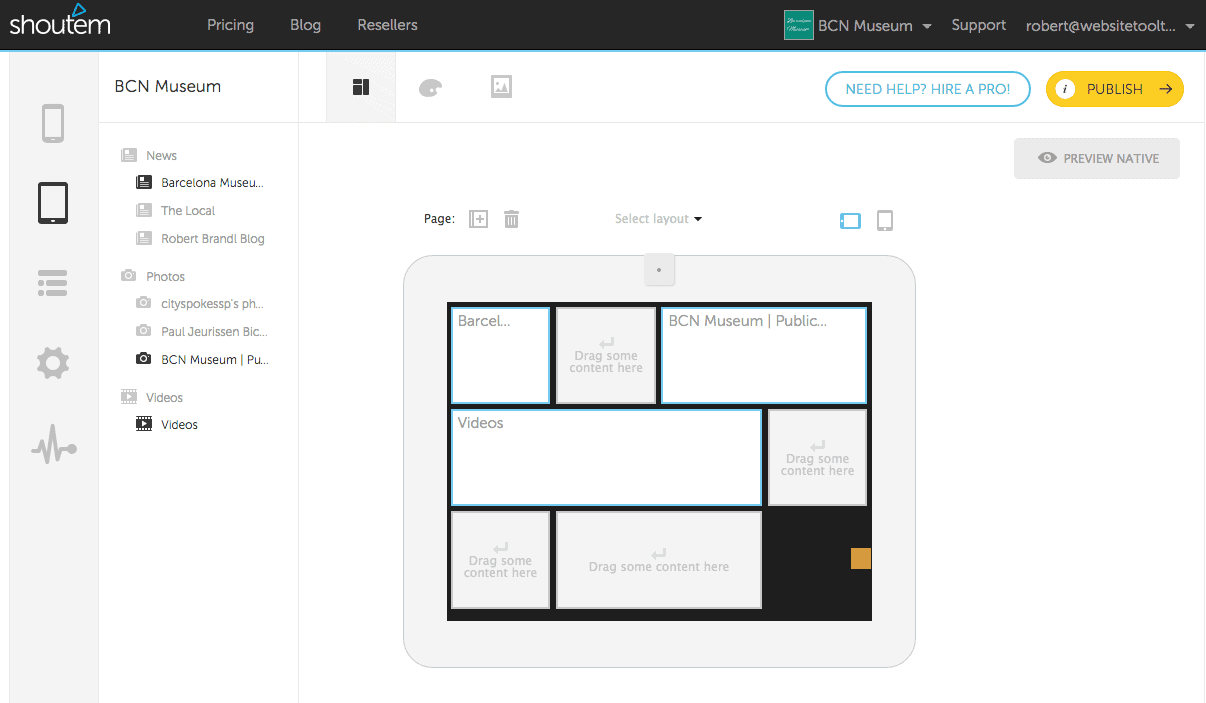1206x703 pixels.
Task: Click the Publish button
Action: pyautogui.click(x=1115, y=89)
